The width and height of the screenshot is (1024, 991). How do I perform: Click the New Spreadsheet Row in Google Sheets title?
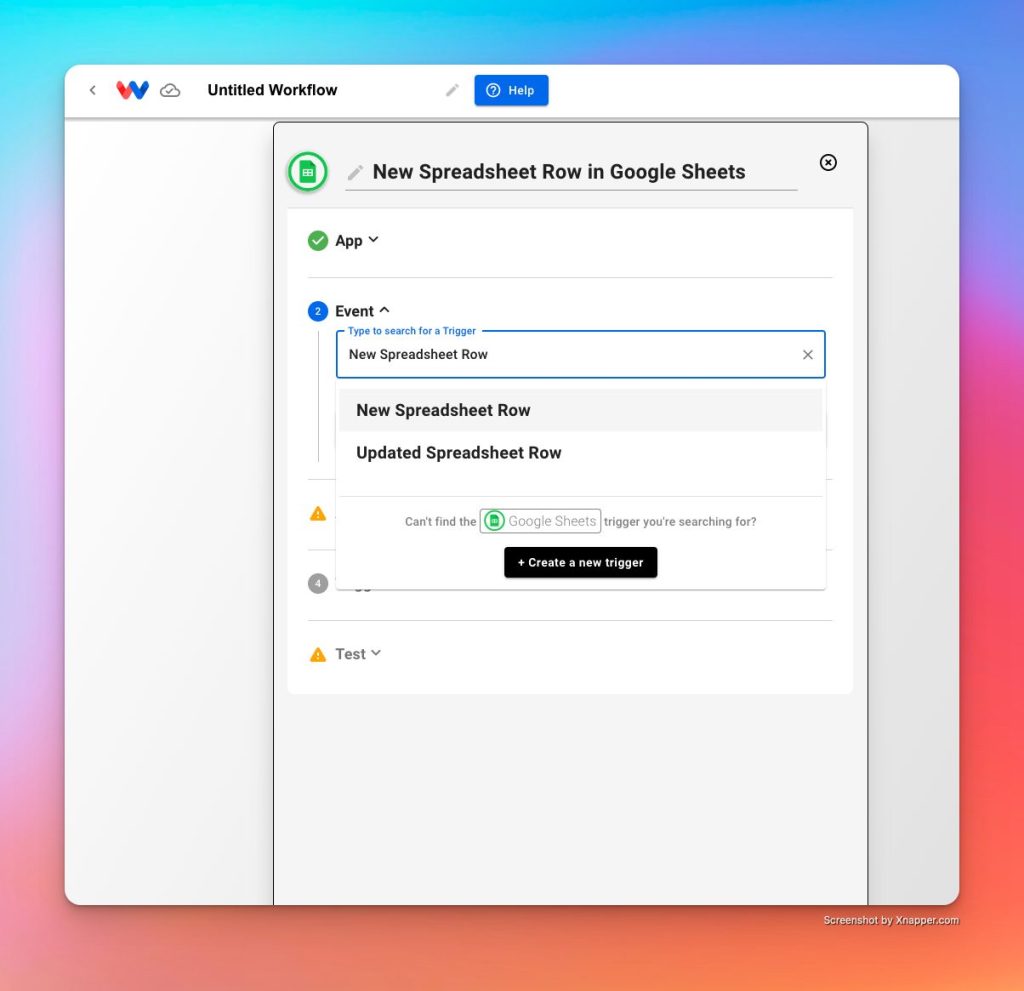pyautogui.click(x=559, y=172)
